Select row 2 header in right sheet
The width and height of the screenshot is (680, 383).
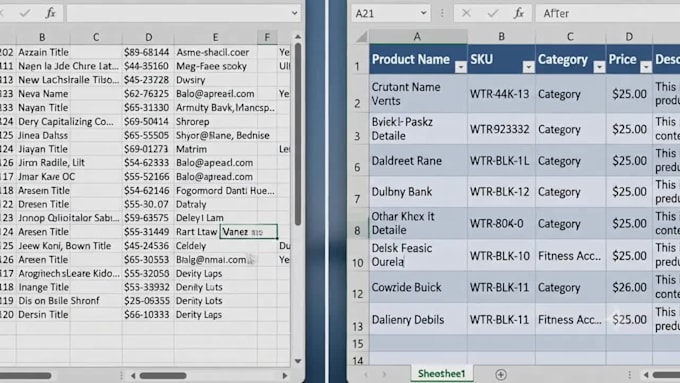[358, 94]
